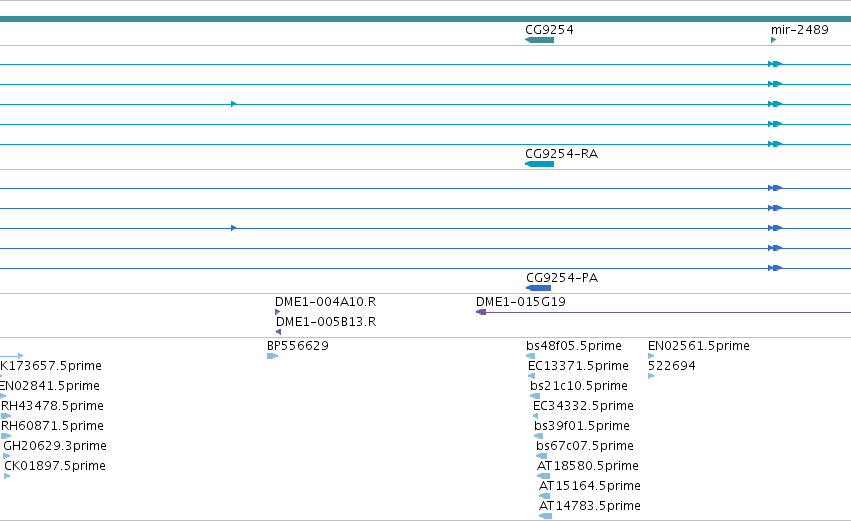
Task: Click the BP556629 label text
Action: [x=298, y=346]
